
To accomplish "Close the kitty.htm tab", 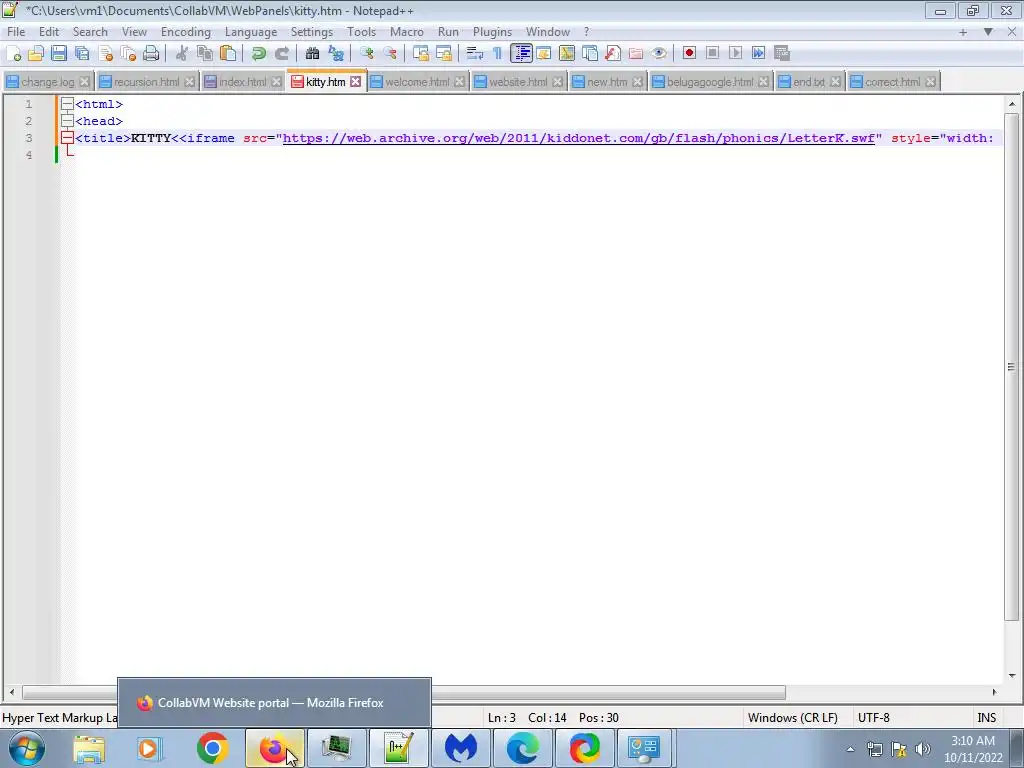I will [355, 82].
